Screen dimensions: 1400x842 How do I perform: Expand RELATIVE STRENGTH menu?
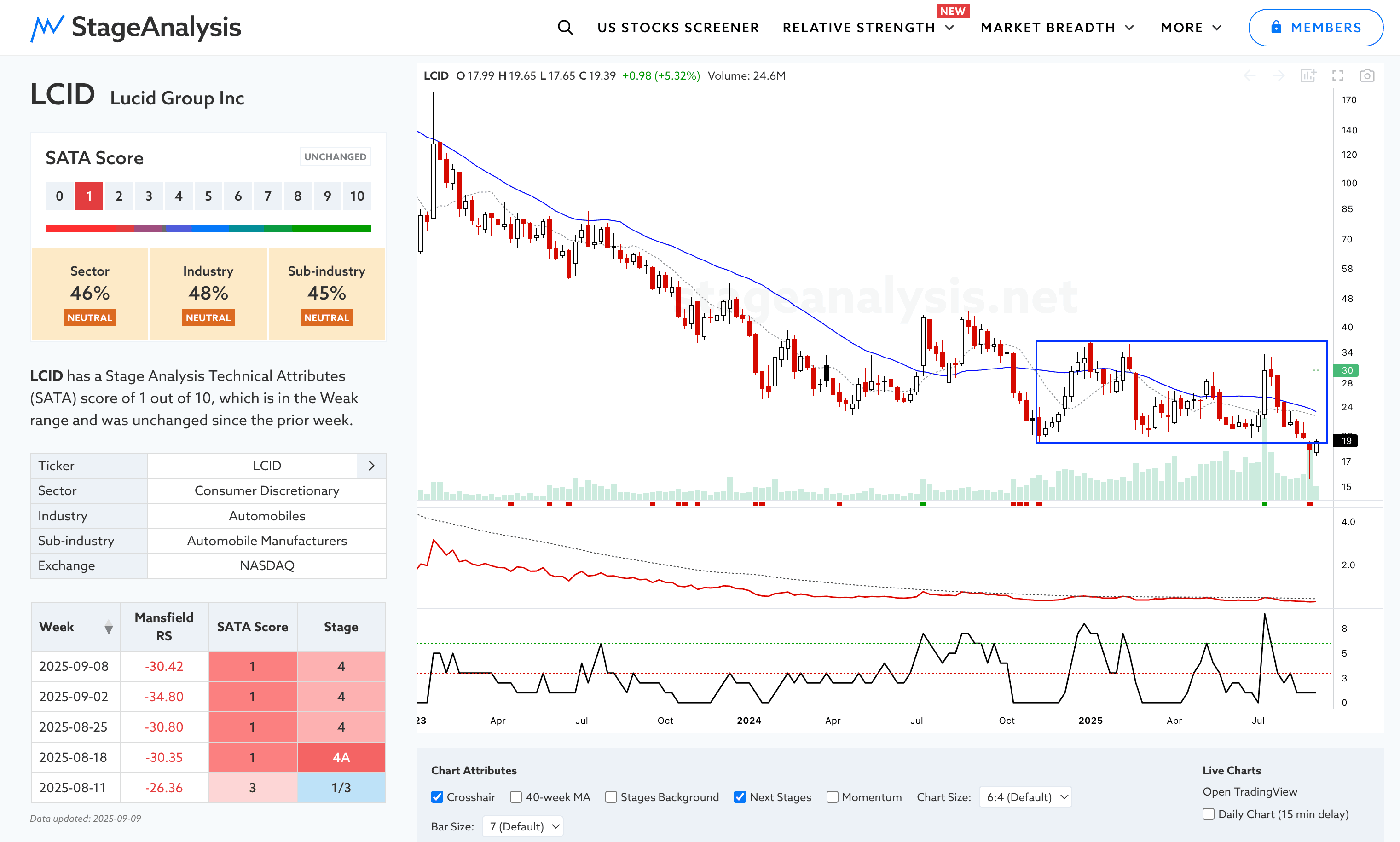pos(868,27)
